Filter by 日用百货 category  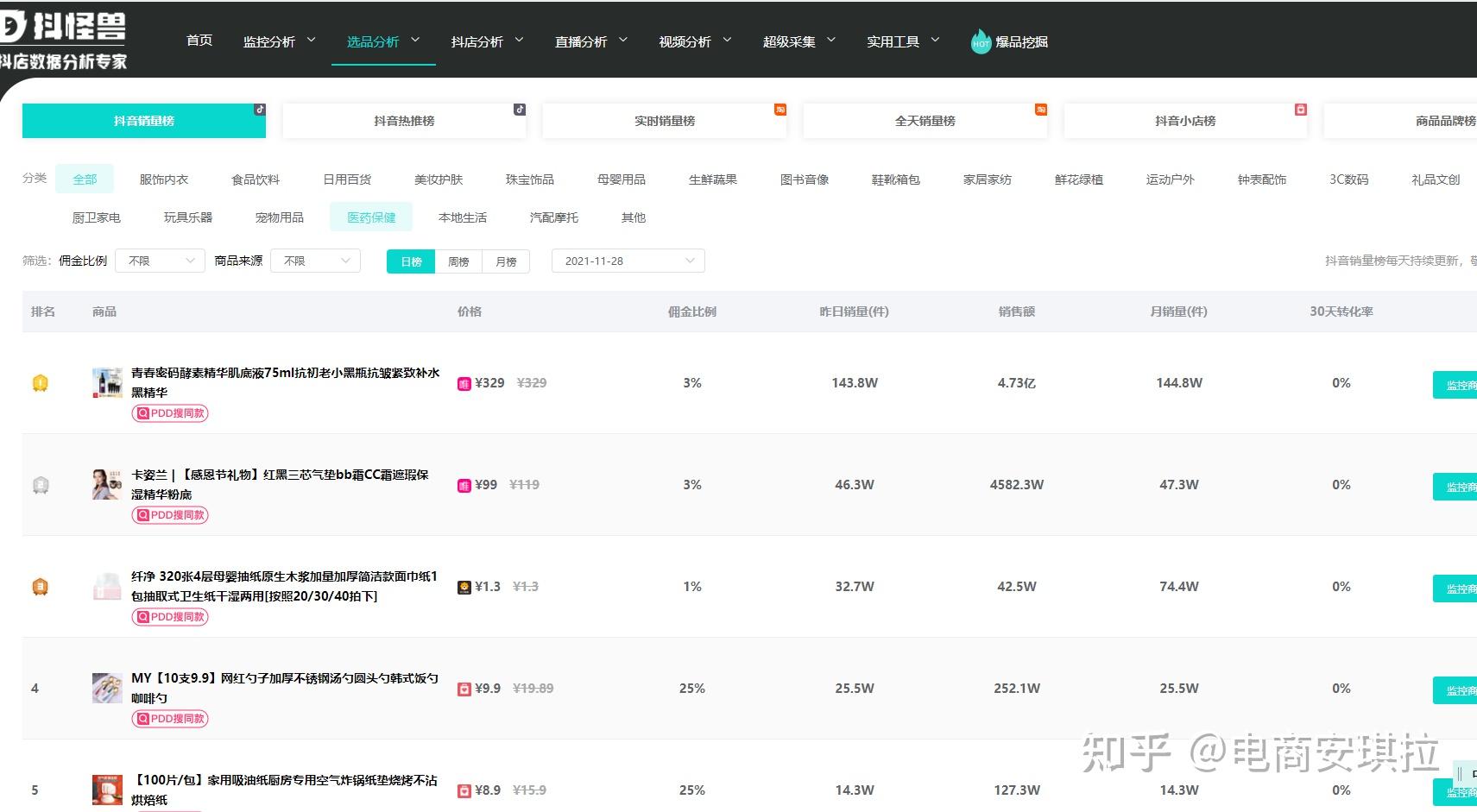(x=347, y=179)
